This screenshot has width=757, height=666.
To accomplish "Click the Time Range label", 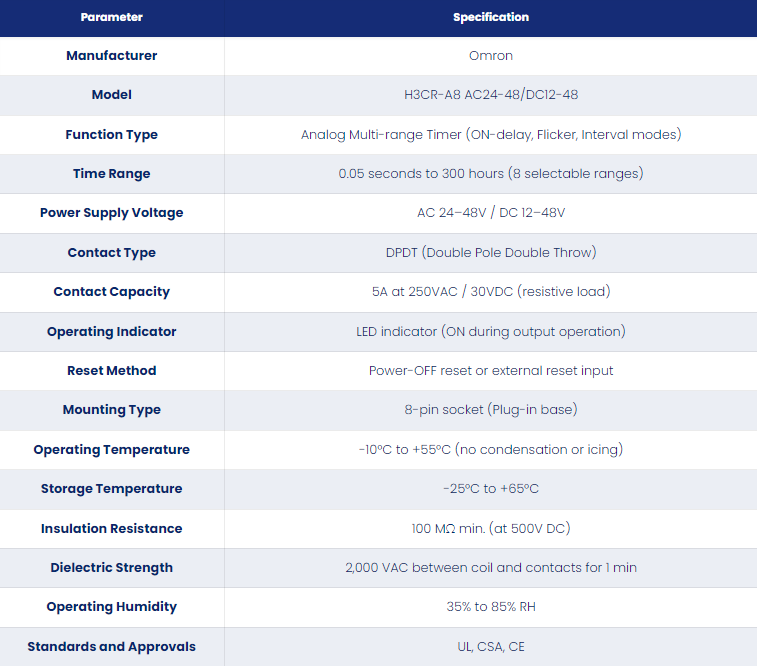I will [x=112, y=174].
